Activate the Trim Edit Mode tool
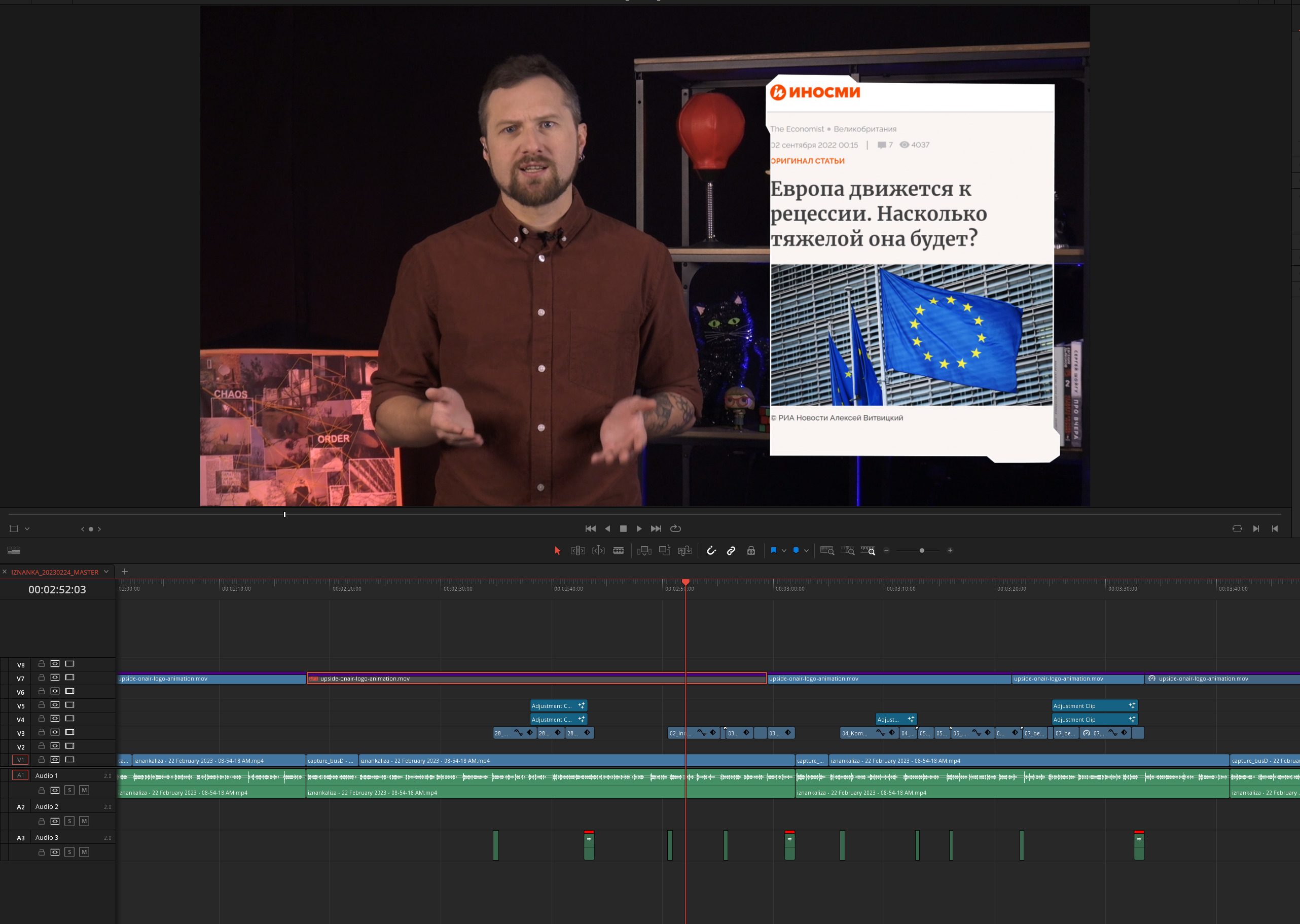Image resolution: width=1300 pixels, height=924 pixels. 578,550
